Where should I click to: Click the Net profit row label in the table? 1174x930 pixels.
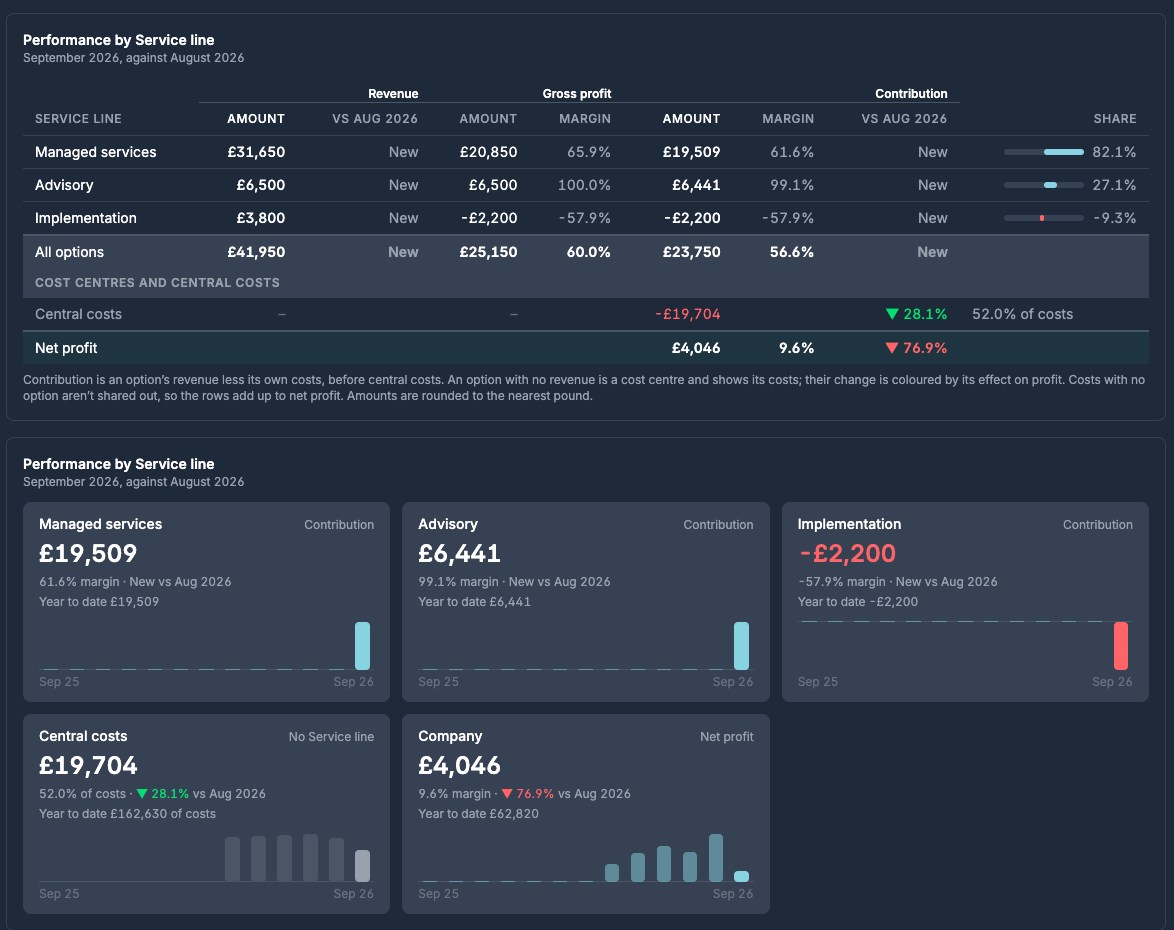point(66,347)
